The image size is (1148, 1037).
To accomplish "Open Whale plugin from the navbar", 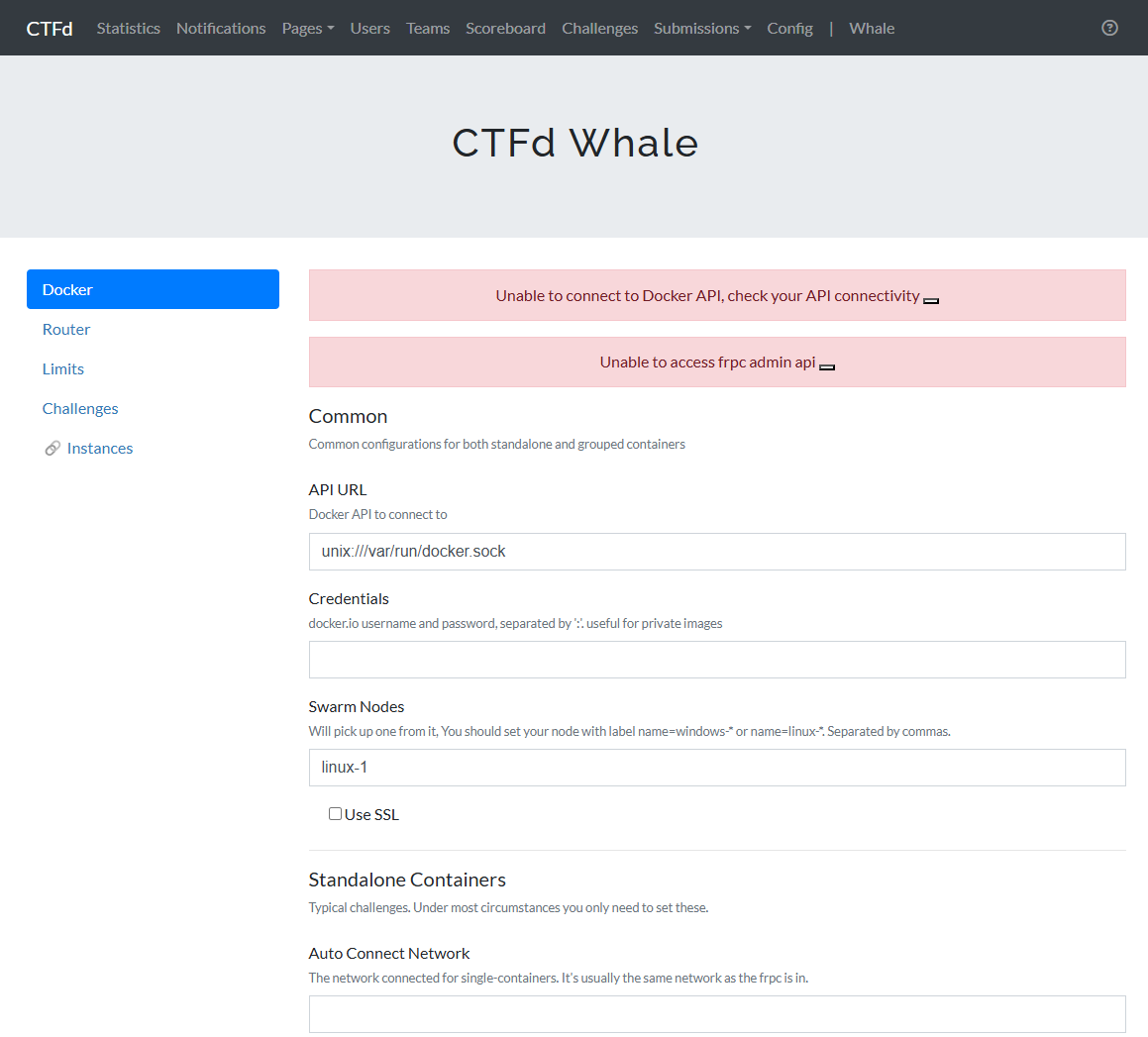I will point(871,29).
